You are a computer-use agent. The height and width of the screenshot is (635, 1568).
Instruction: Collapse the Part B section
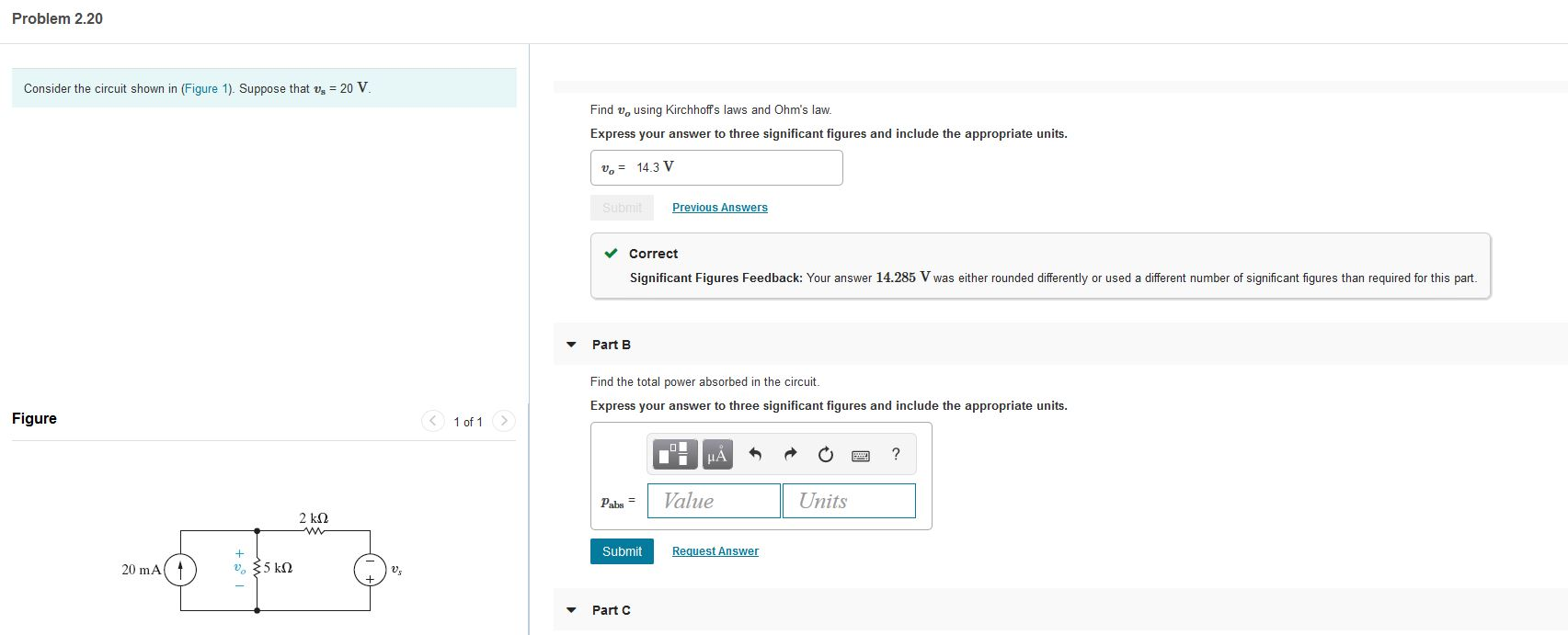(571, 345)
